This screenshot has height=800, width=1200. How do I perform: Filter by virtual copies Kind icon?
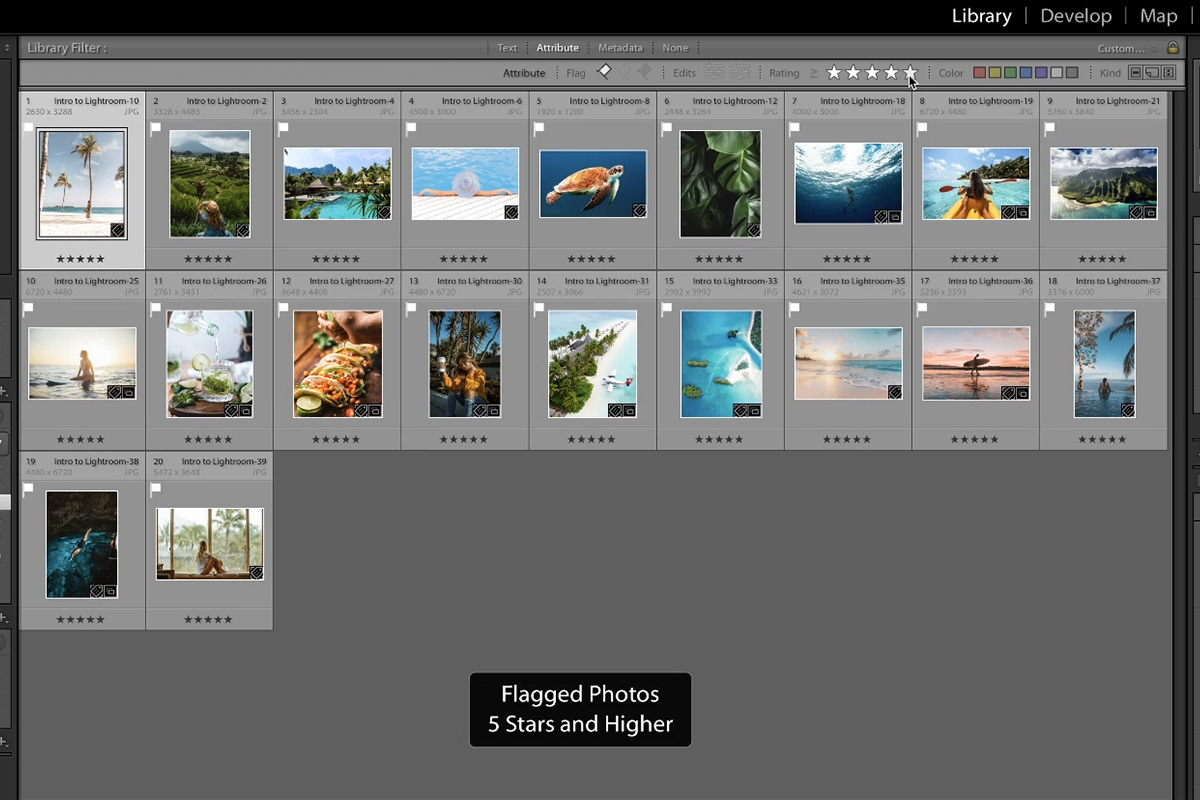(1152, 73)
